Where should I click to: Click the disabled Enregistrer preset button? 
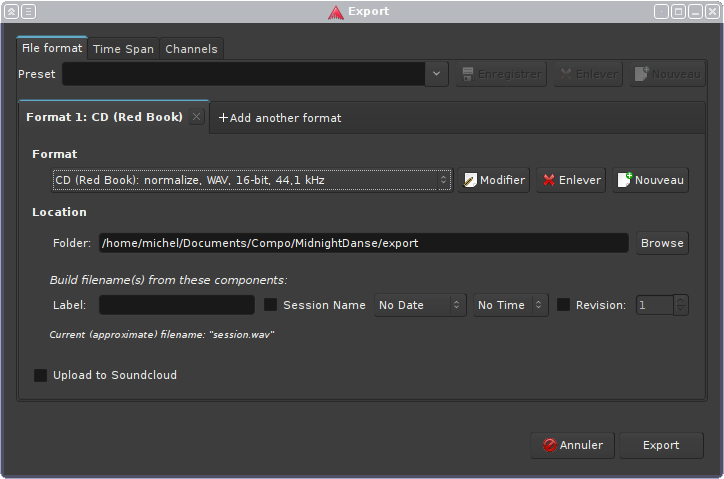(x=501, y=74)
